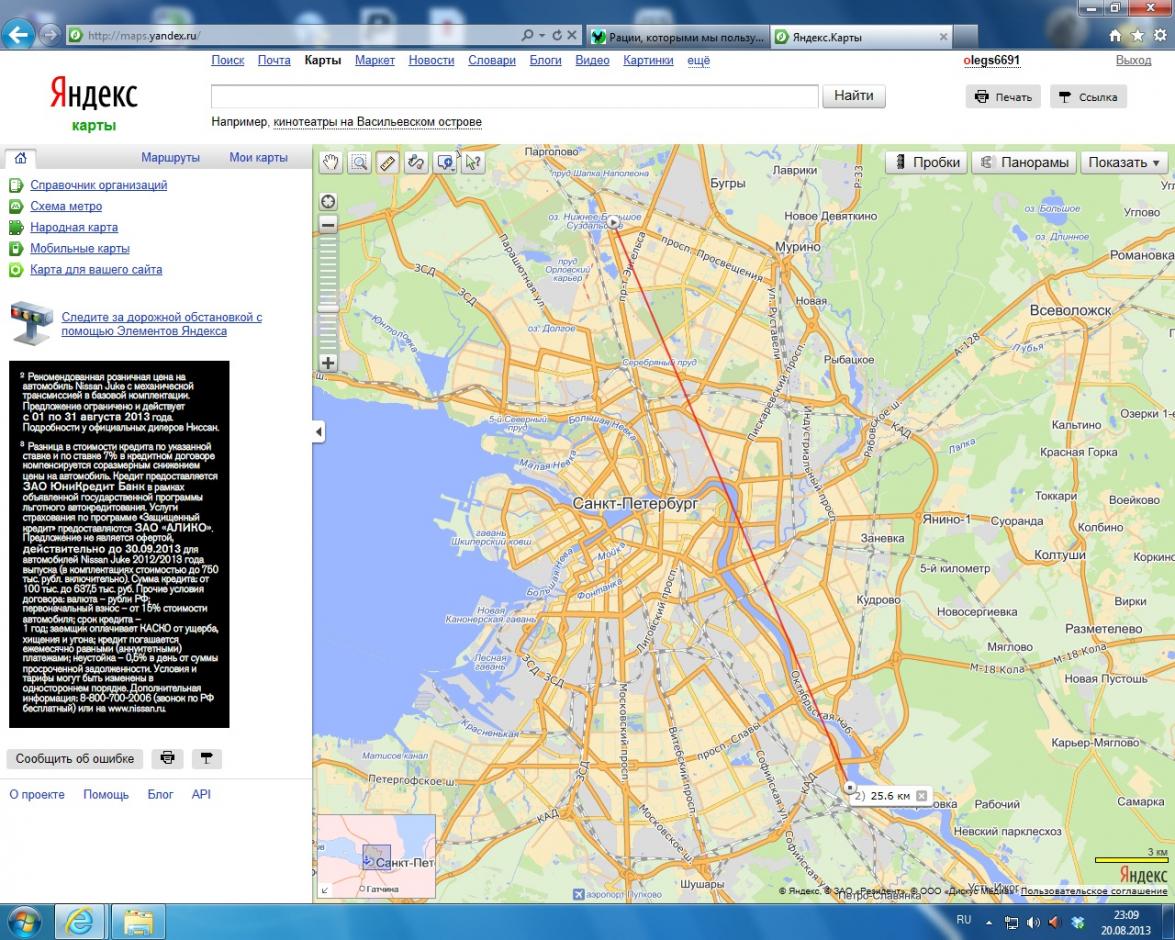Collapse the left sidebar panel arrow
Screen dimensions: 1175x940
(x=319, y=431)
